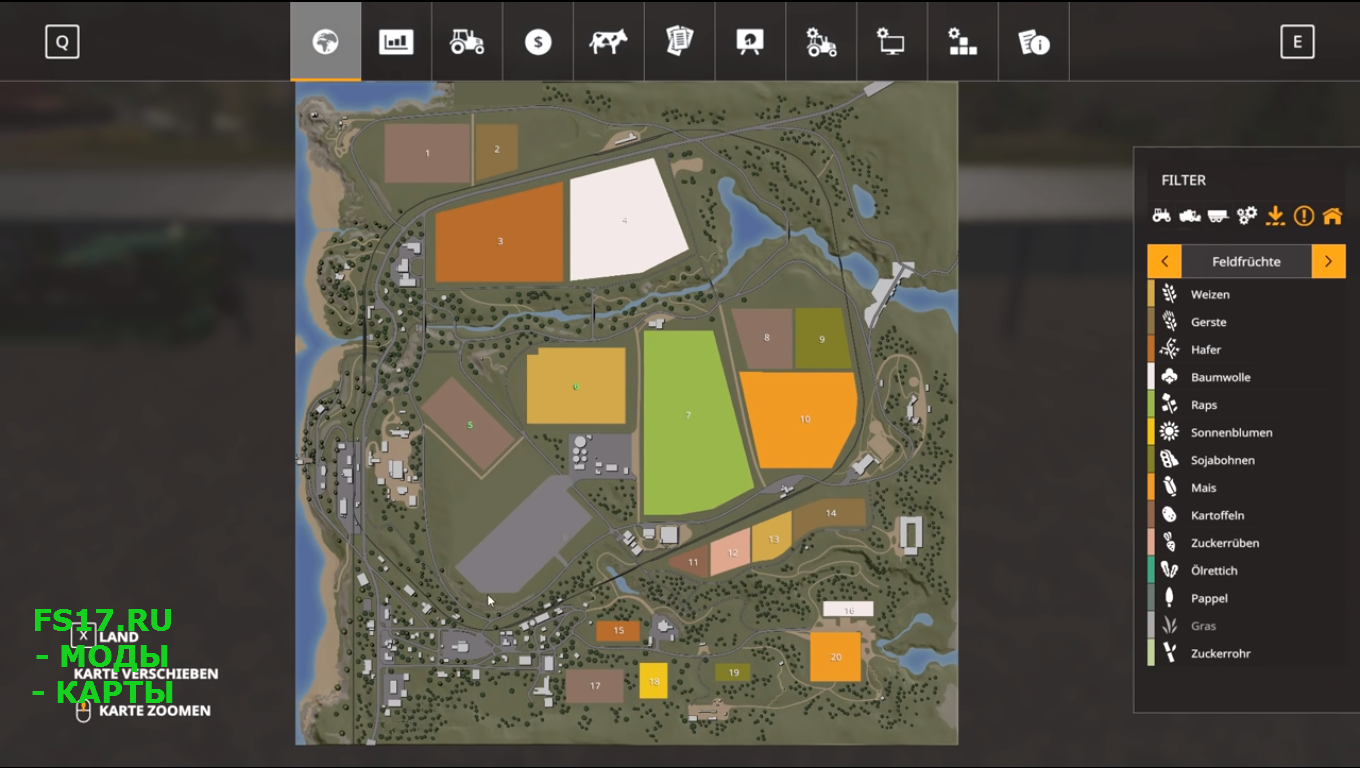Click the X Land key hint
This screenshot has width=1360, height=768.
106,636
